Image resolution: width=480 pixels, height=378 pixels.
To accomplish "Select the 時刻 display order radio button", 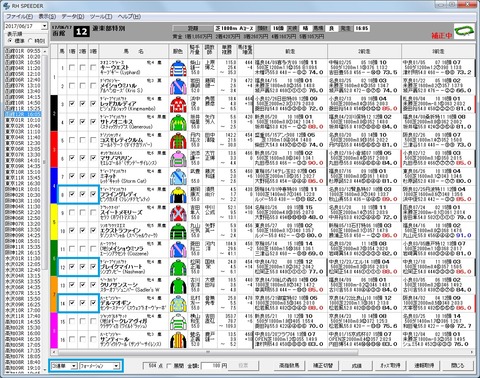I will 30,41.
